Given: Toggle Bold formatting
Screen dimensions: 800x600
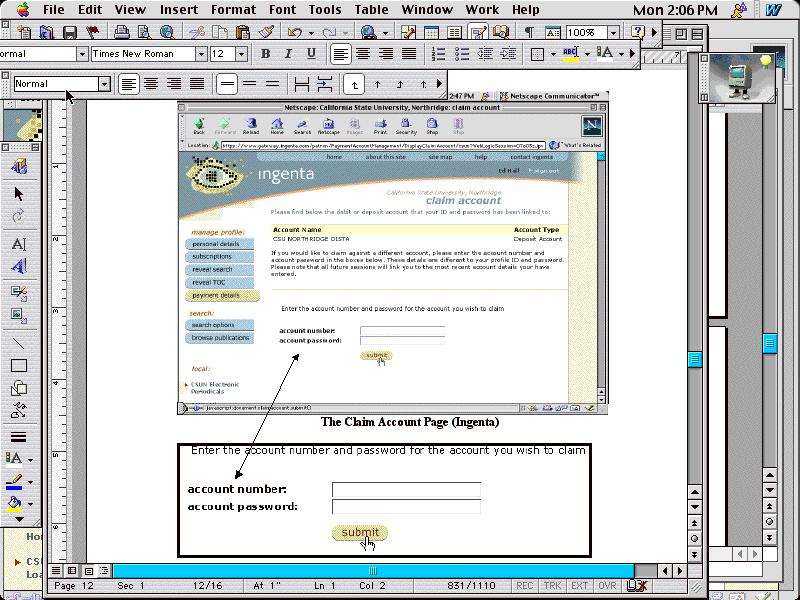Looking at the screenshot, I should point(265,54).
